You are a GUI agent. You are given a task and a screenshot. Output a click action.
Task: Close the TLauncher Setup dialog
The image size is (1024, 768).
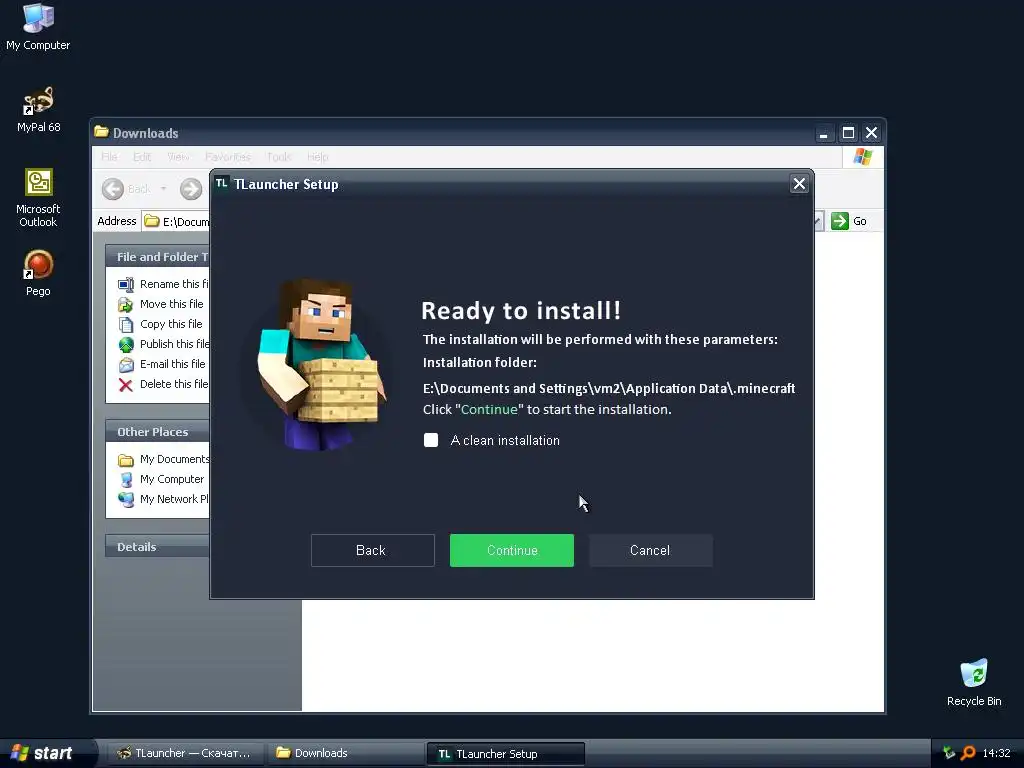click(799, 184)
